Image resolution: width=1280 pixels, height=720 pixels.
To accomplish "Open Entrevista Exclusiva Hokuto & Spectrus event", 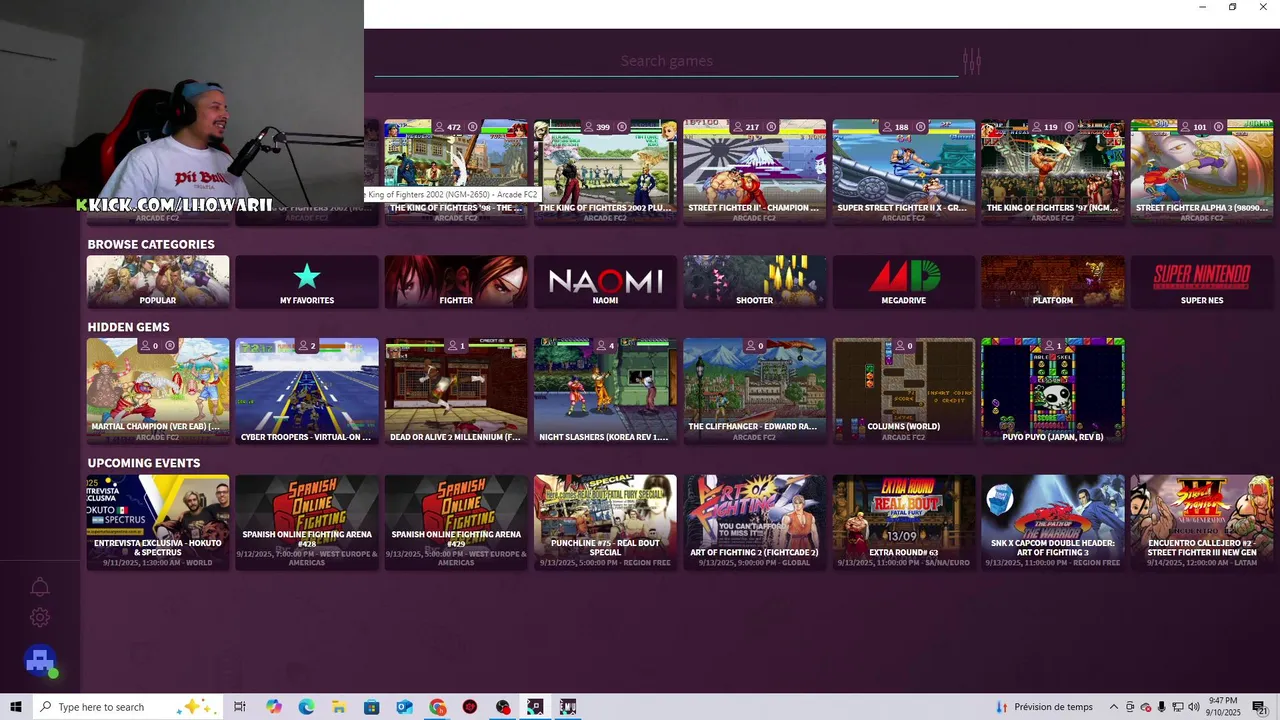I will tap(158, 522).
